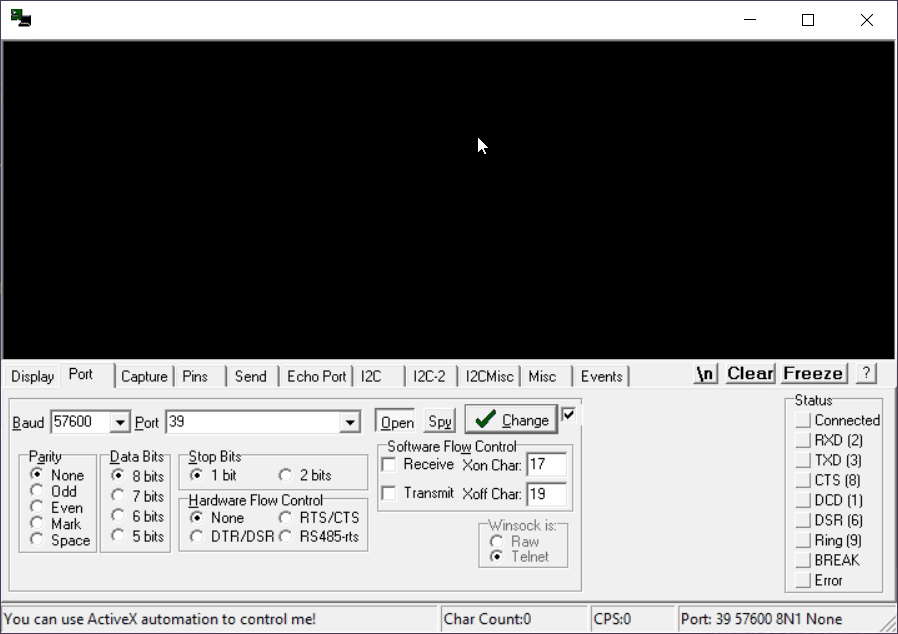
Task: Click the Xon Char input field
Action: (x=546, y=465)
